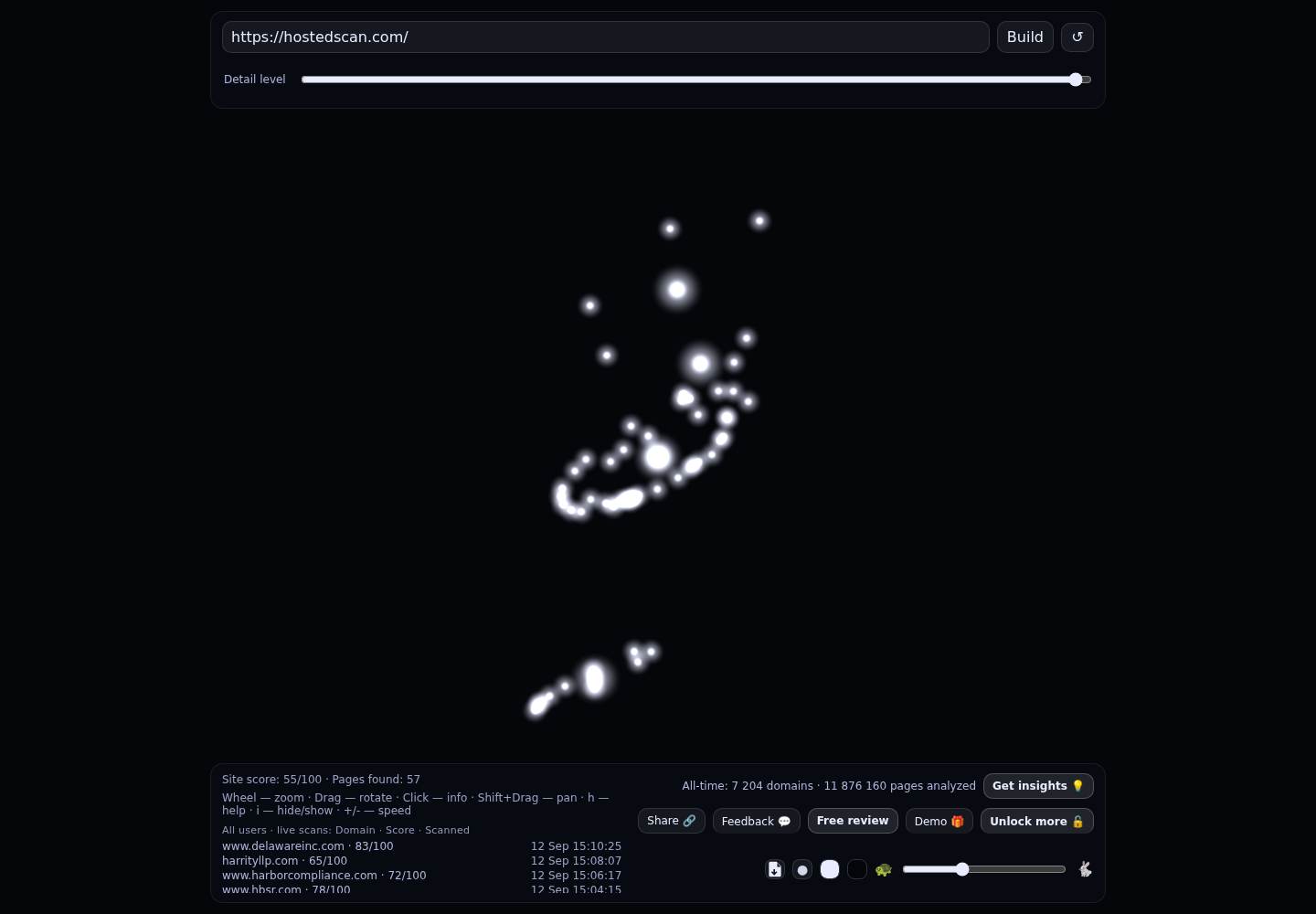Click the reset/reload arrow button beside Build
The height and width of the screenshot is (914, 1316).
click(1077, 37)
